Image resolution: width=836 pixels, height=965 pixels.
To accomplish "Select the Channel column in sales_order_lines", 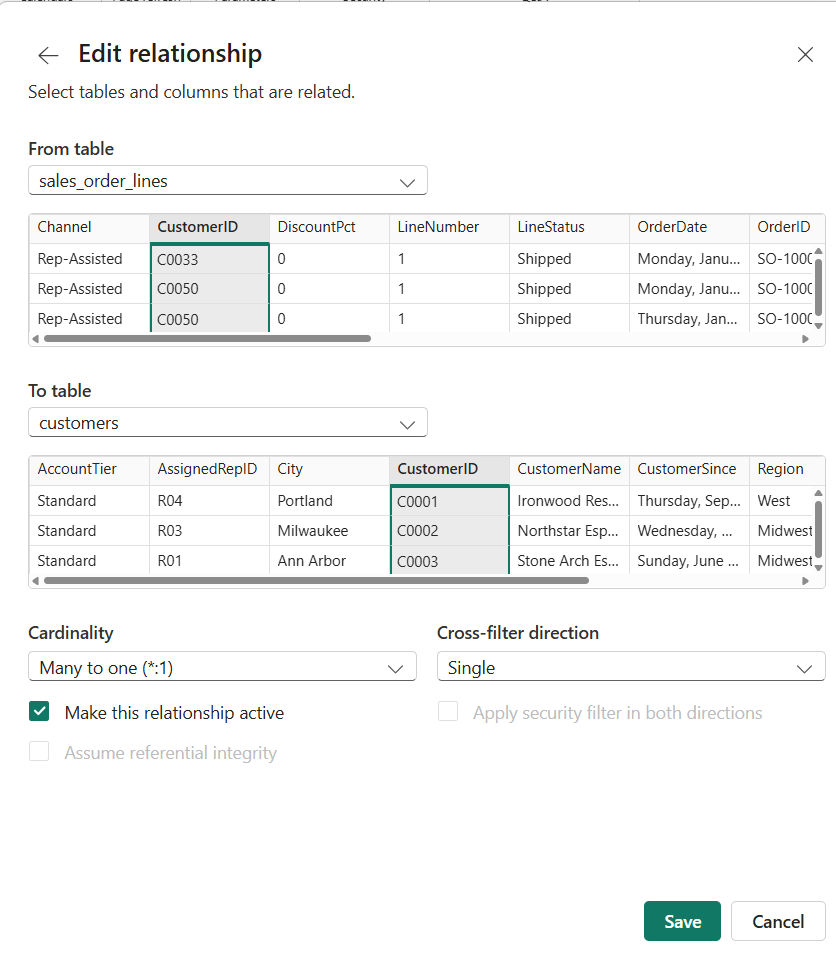I will (x=89, y=227).
